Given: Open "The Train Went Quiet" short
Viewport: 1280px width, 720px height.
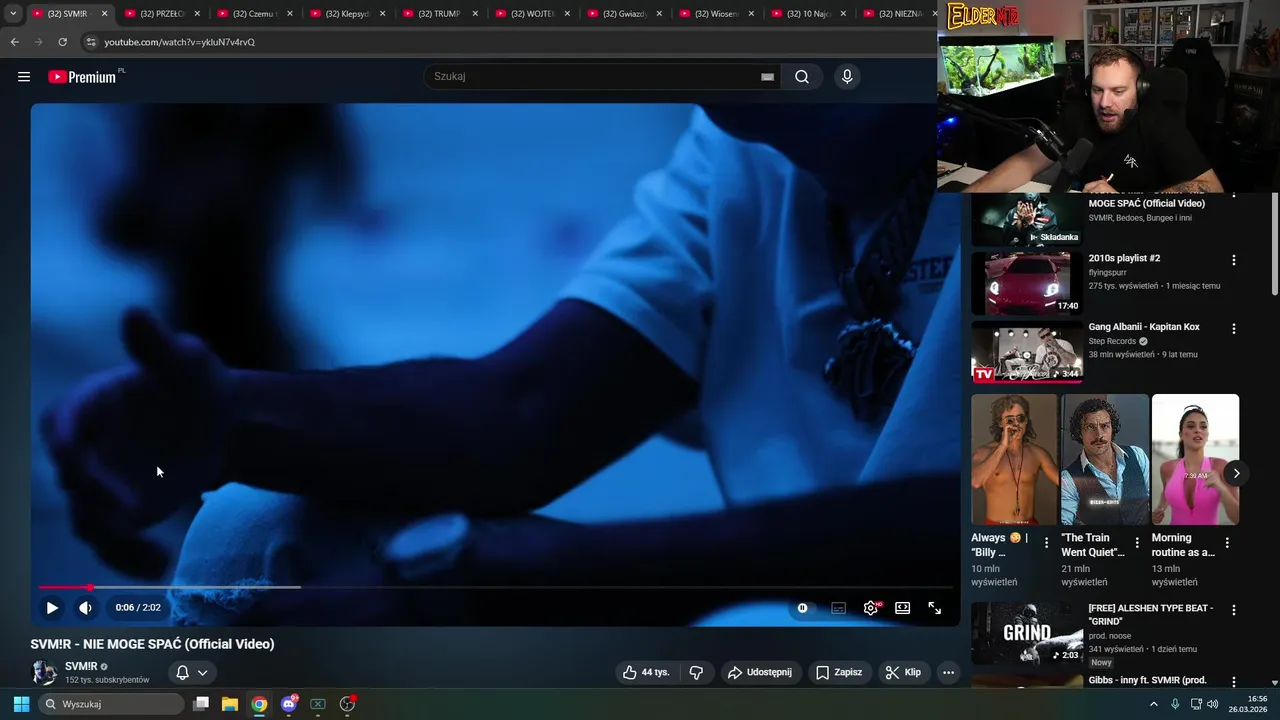Looking at the screenshot, I should coord(1105,459).
